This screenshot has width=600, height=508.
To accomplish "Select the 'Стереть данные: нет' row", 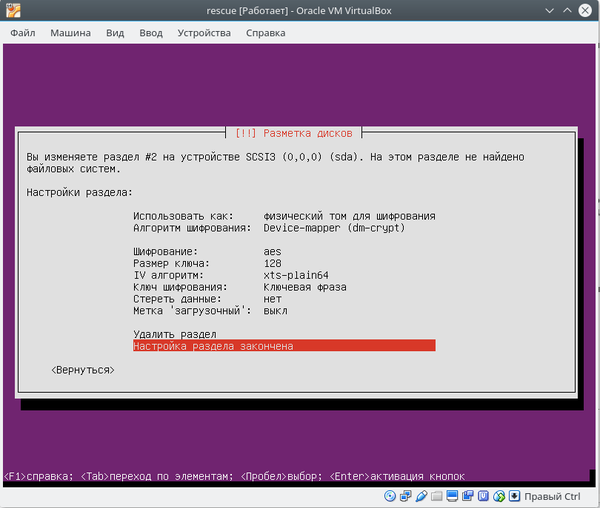I will pyautogui.click(x=207, y=299).
